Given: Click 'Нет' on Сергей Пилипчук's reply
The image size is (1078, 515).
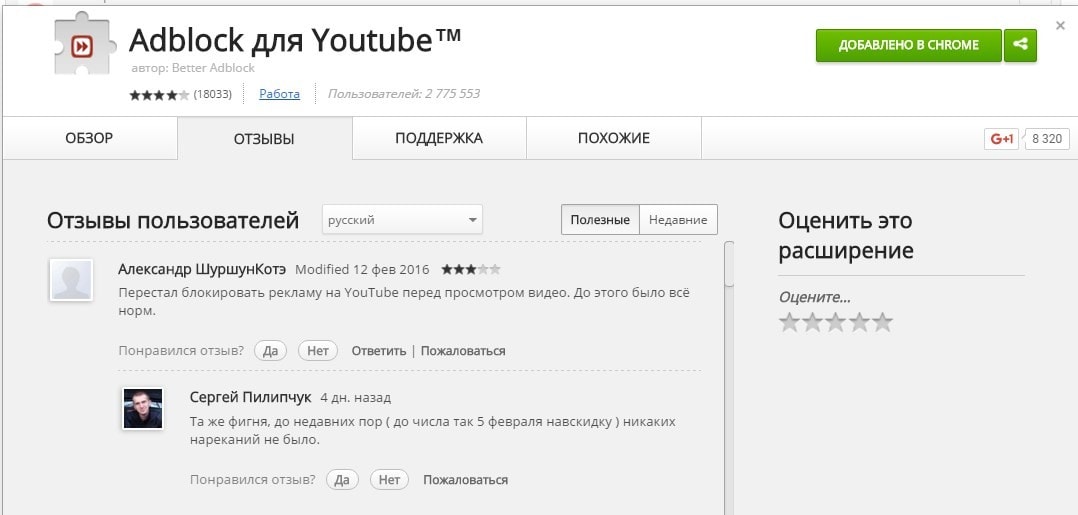Looking at the screenshot, I should [389, 480].
